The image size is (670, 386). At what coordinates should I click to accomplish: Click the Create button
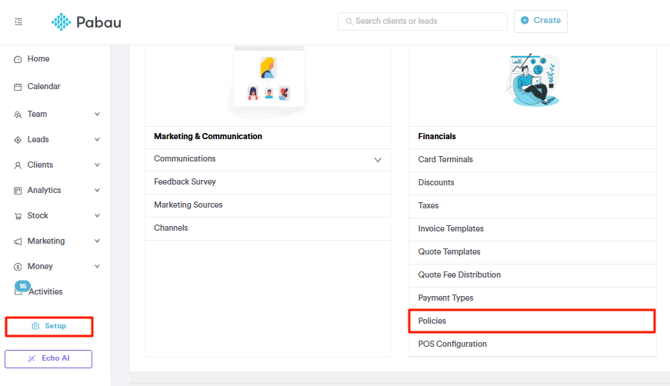tap(541, 21)
